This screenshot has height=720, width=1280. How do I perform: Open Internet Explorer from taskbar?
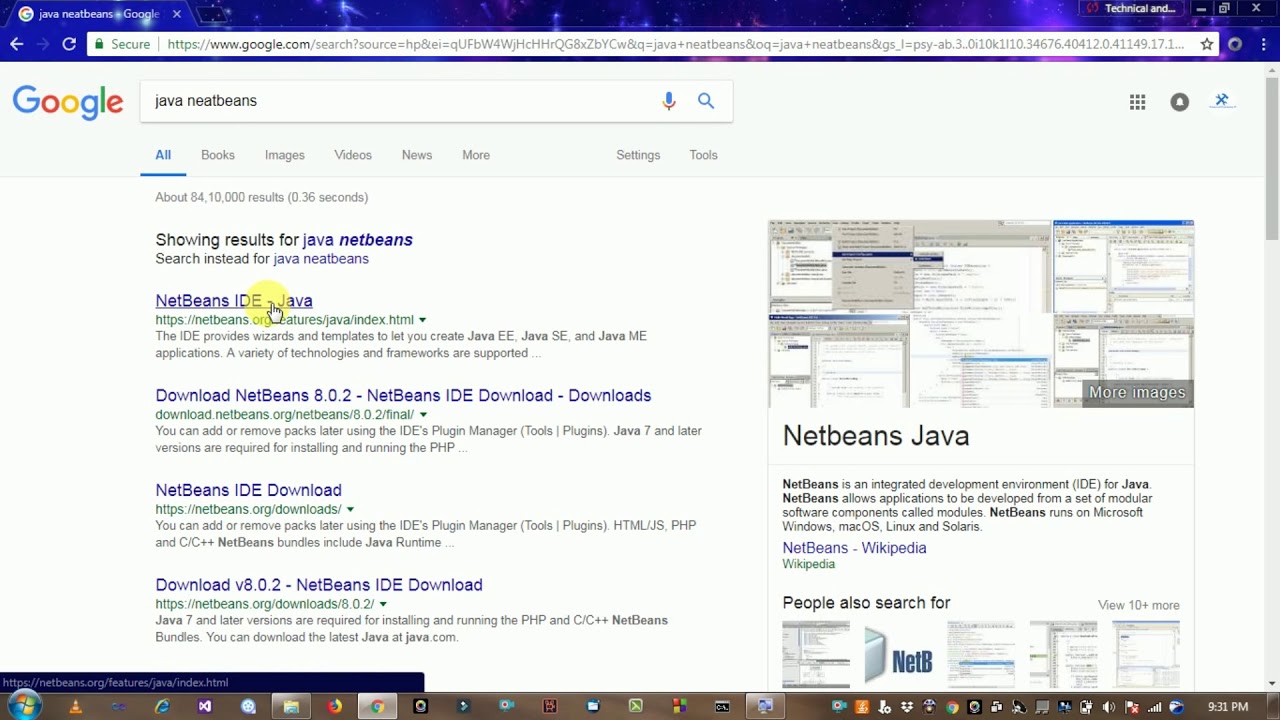[x=162, y=706]
